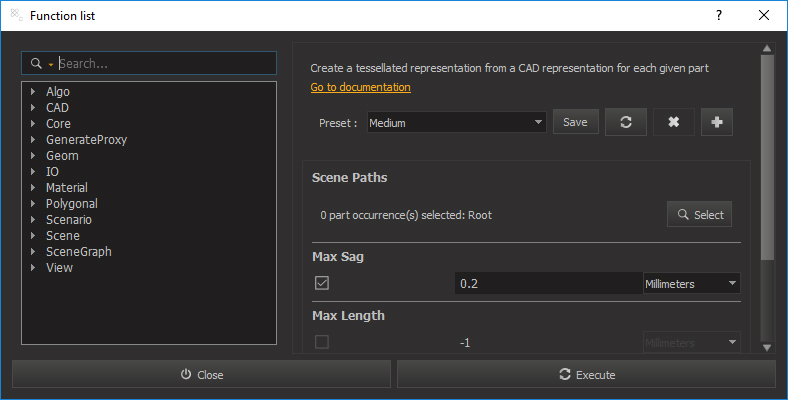
Task: Open the help question mark button
Action: pyautogui.click(x=719, y=16)
